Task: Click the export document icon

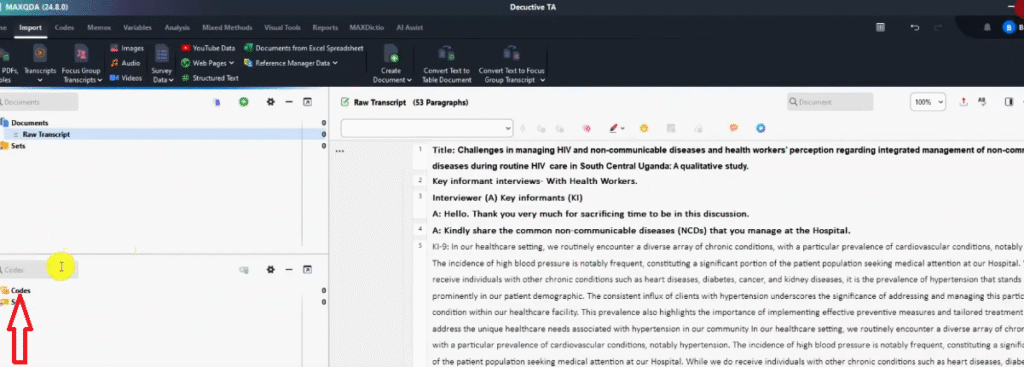Action: [963, 102]
